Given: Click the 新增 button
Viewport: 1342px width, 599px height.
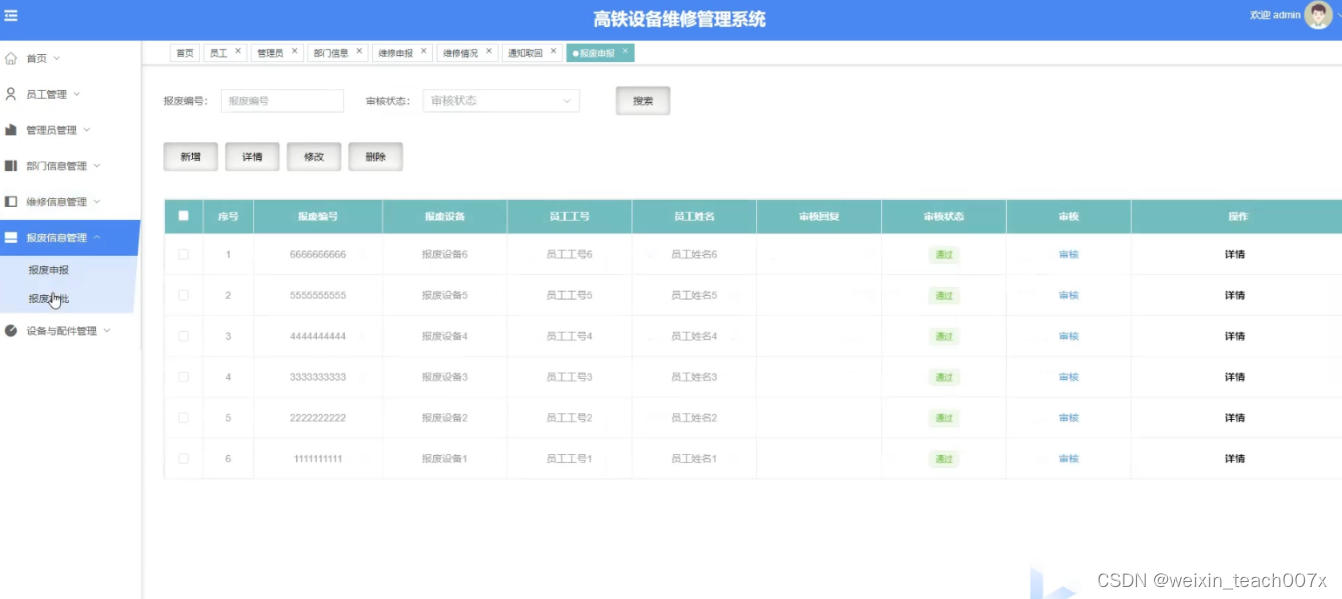Looking at the screenshot, I should [190, 157].
